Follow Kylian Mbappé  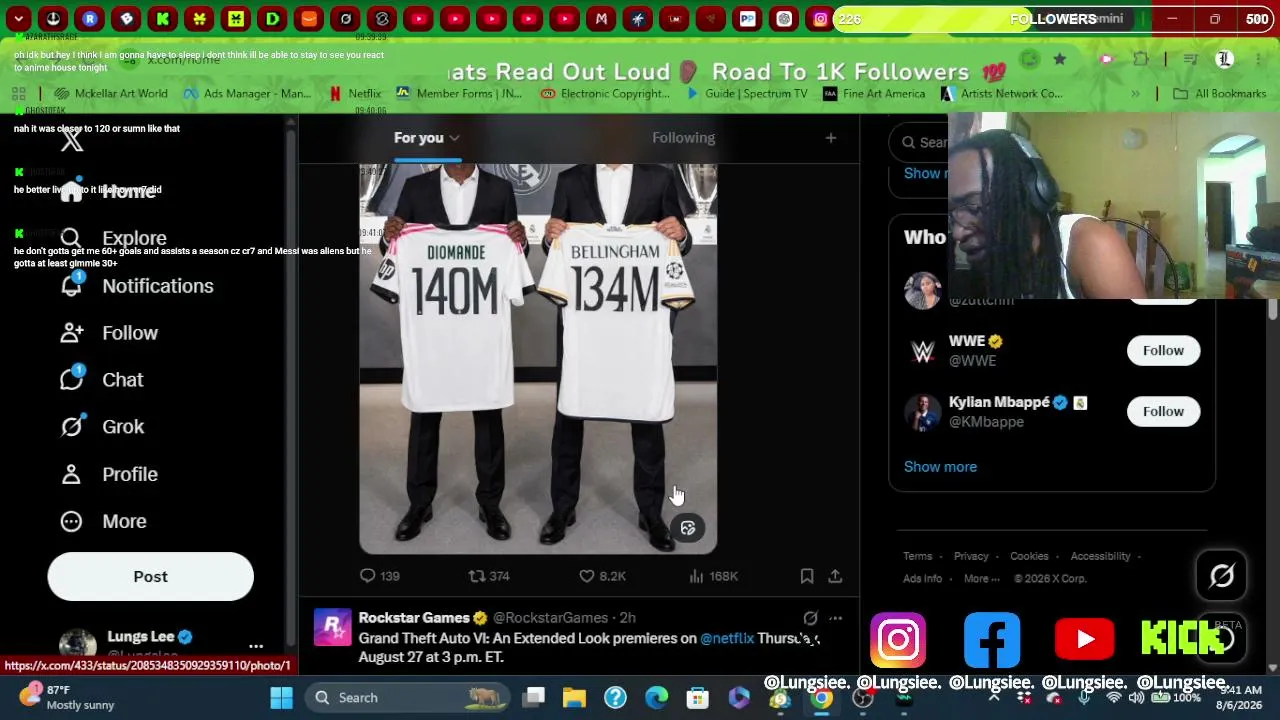1163,412
